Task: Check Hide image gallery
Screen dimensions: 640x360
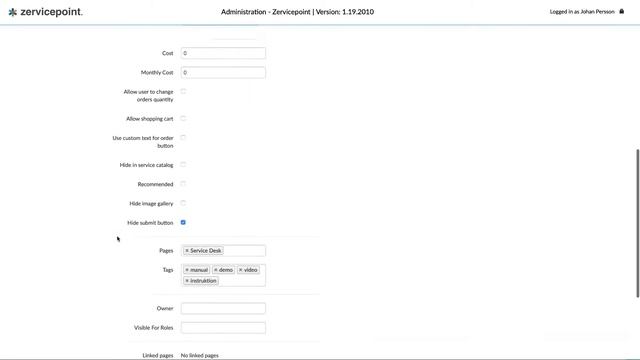Action: coord(183,203)
